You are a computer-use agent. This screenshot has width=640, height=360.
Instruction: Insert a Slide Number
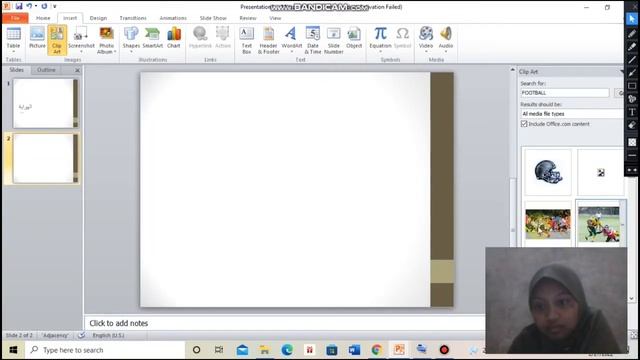(333, 40)
